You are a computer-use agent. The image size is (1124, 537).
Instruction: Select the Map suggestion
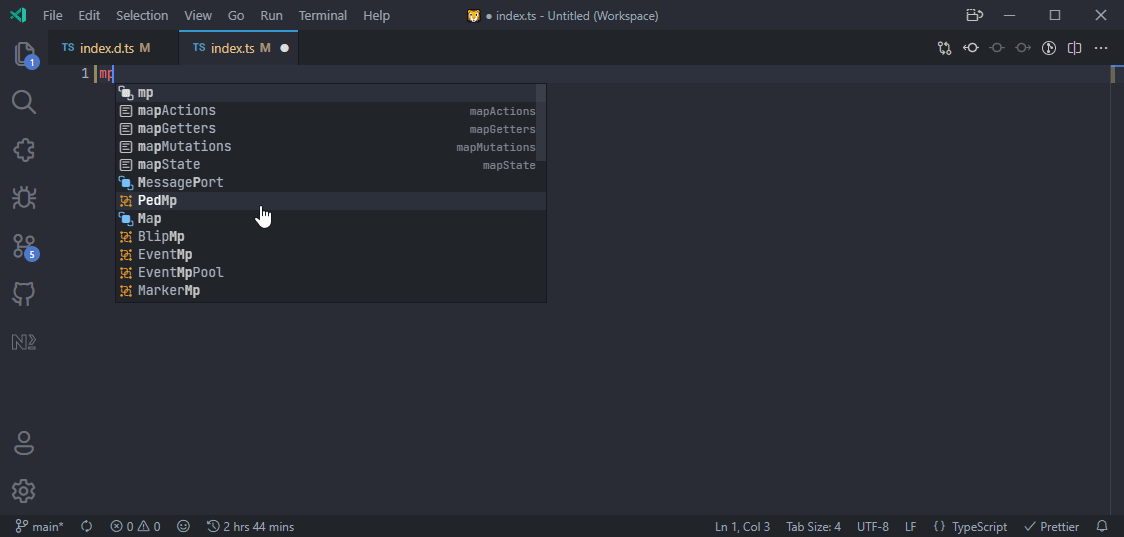pos(330,218)
